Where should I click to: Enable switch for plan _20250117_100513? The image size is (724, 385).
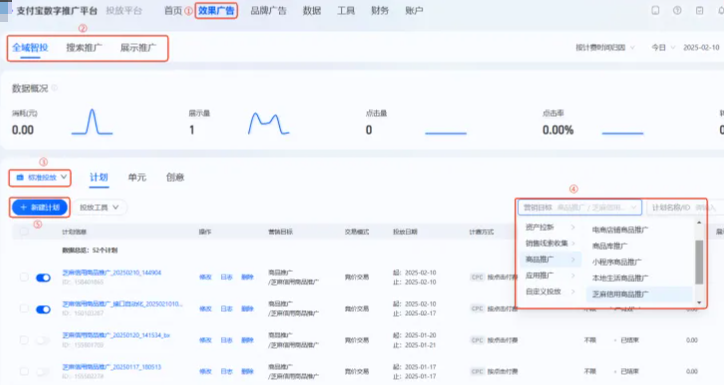point(43,371)
